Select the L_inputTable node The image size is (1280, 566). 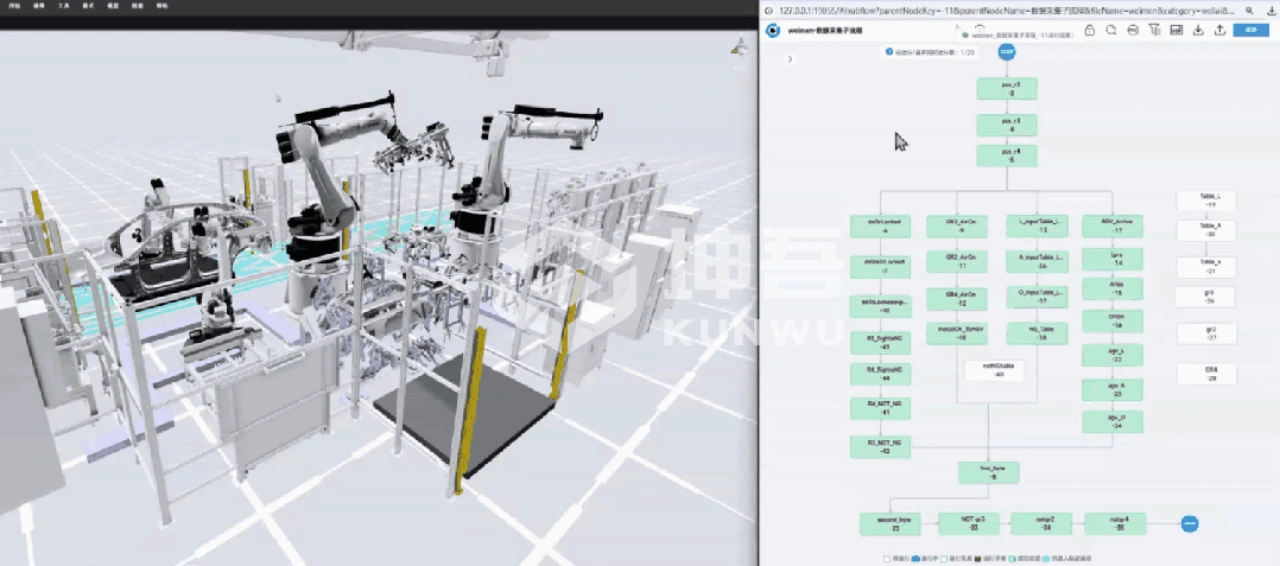point(1037,226)
